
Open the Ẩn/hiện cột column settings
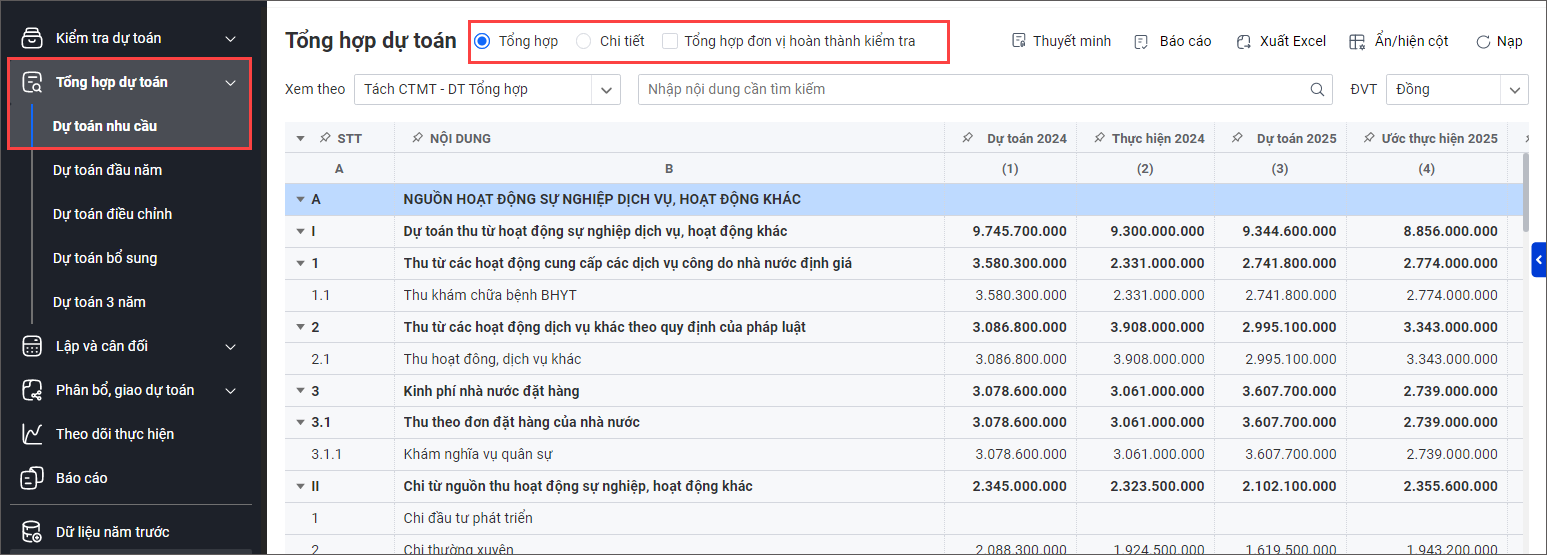[1357, 41]
